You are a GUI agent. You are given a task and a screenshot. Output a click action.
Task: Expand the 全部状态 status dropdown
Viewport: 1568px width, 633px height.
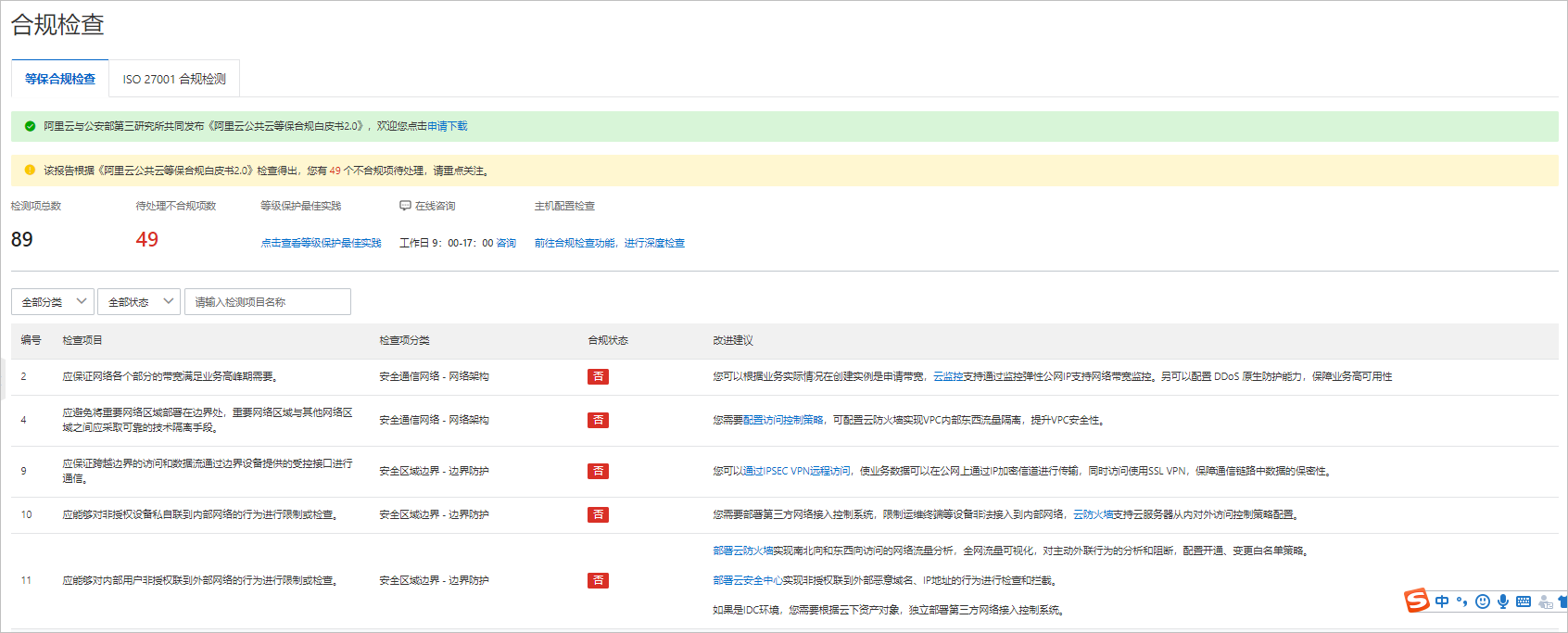[139, 301]
